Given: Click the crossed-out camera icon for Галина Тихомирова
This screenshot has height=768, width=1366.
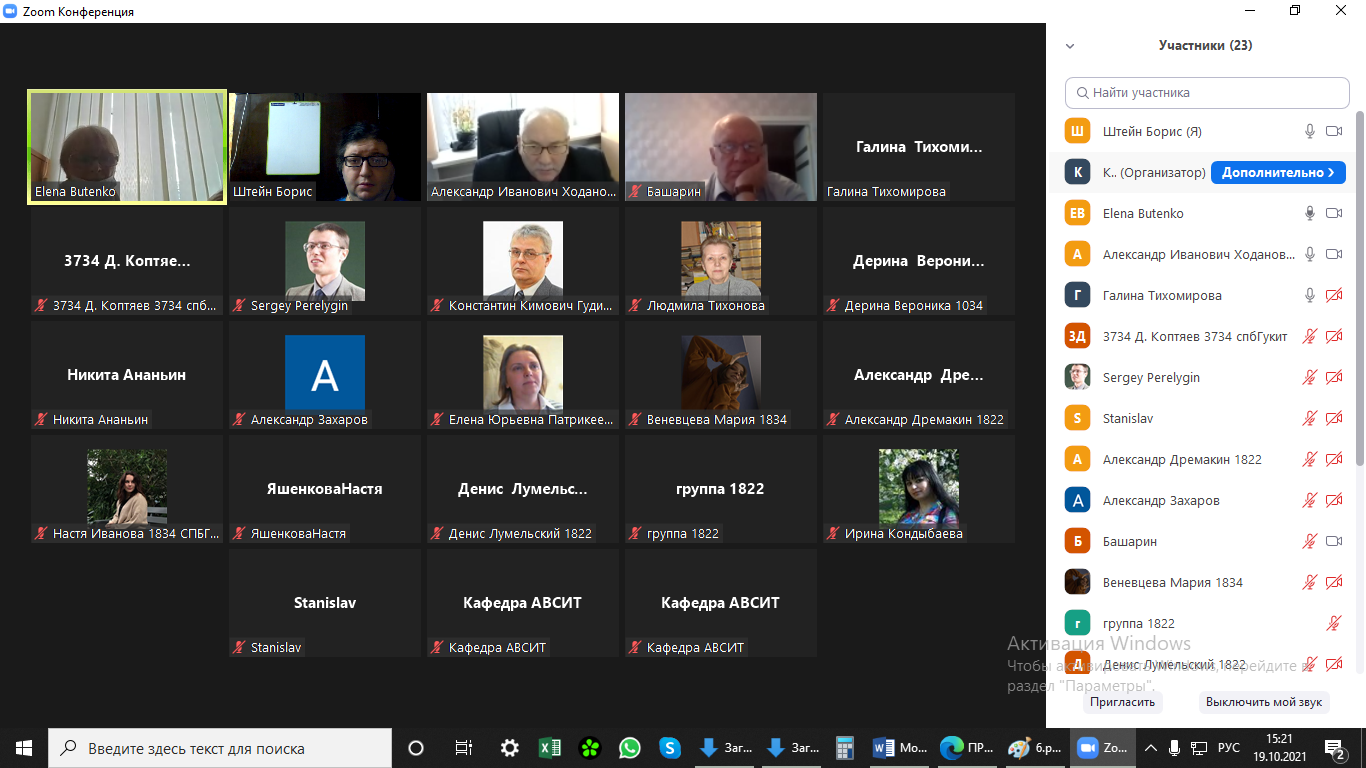Looking at the screenshot, I should pyautogui.click(x=1333, y=295).
